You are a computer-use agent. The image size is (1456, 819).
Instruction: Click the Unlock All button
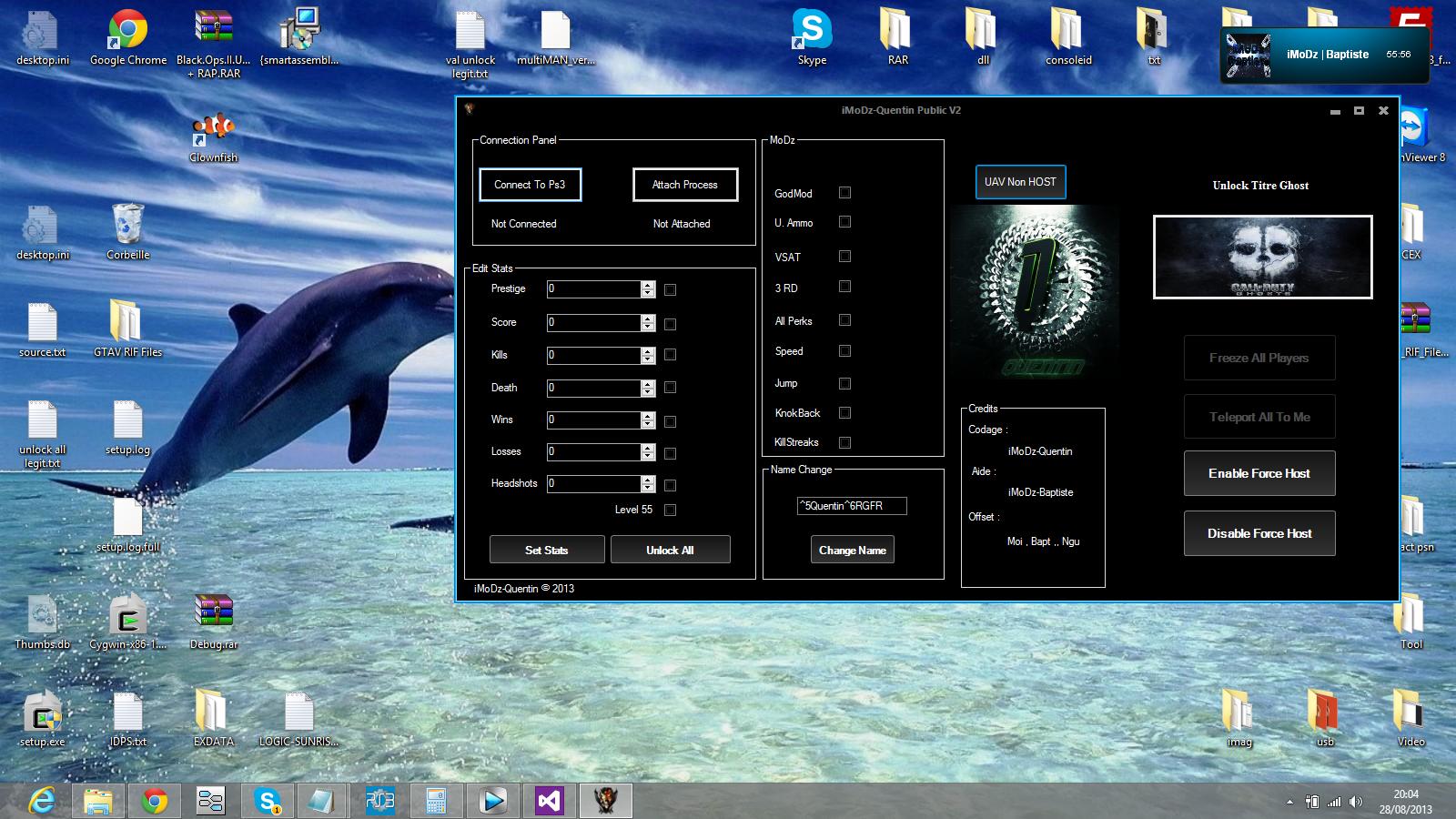click(x=671, y=550)
